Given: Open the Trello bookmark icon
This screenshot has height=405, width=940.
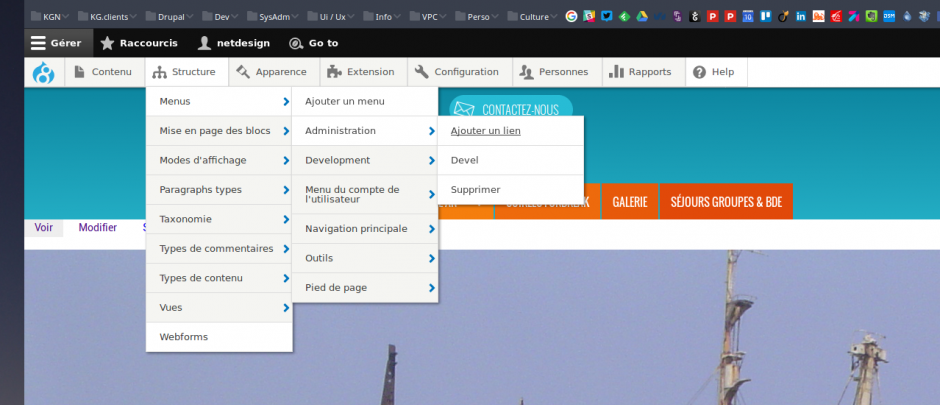Looking at the screenshot, I should coord(765,16).
